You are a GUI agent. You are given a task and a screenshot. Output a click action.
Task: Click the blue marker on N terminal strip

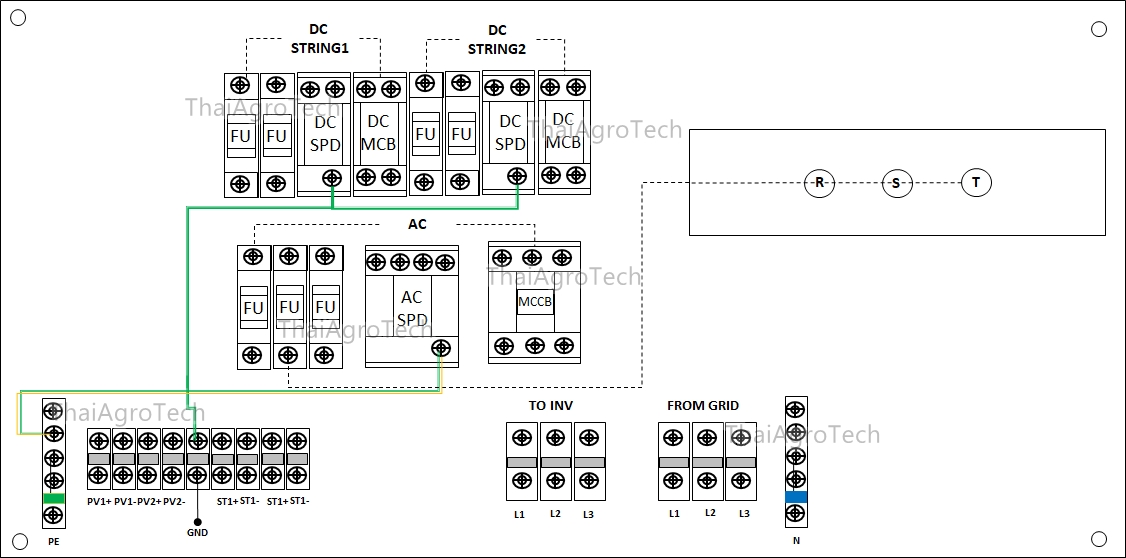(x=796, y=497)
